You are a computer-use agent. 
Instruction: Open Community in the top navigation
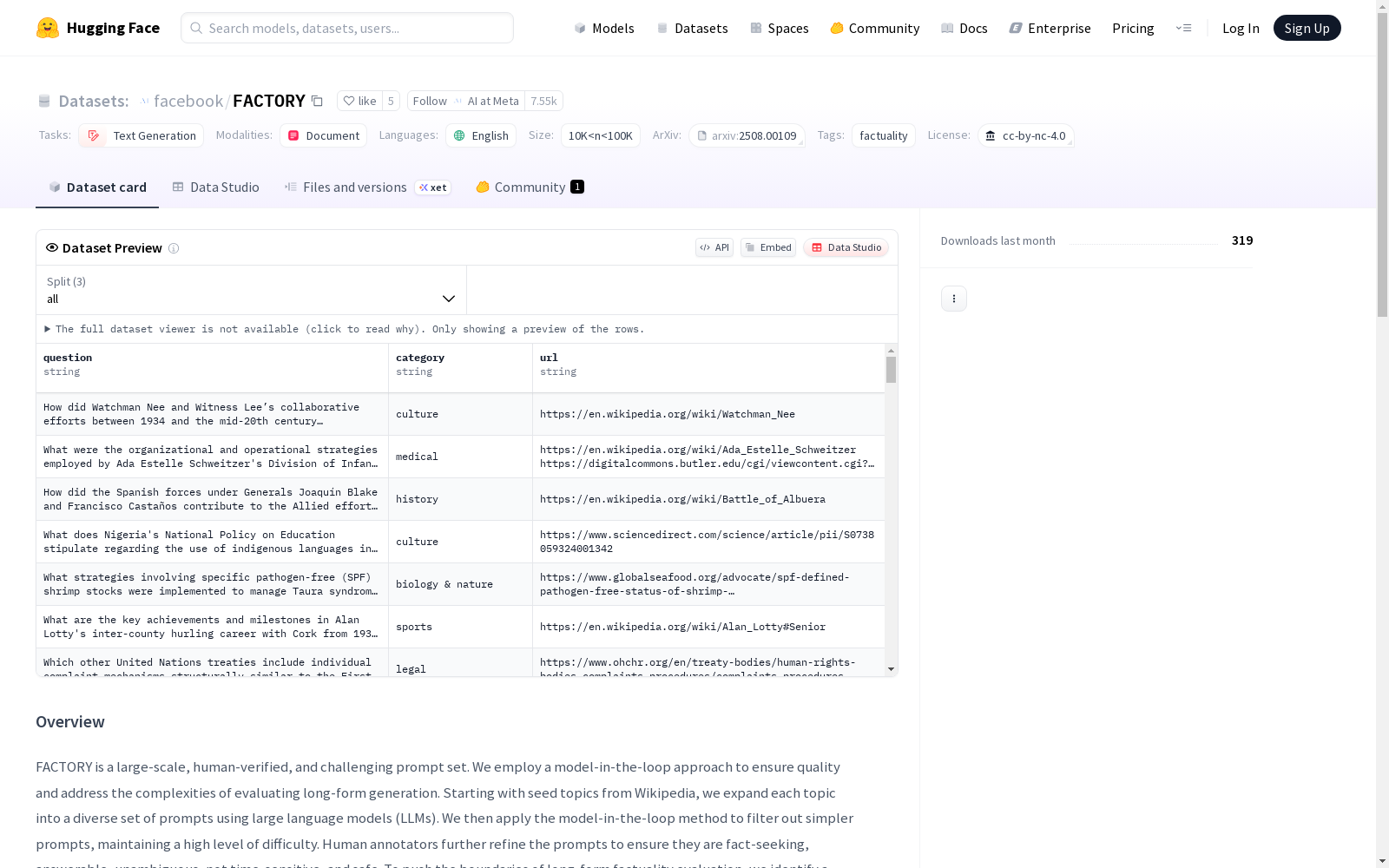[875, 28]
